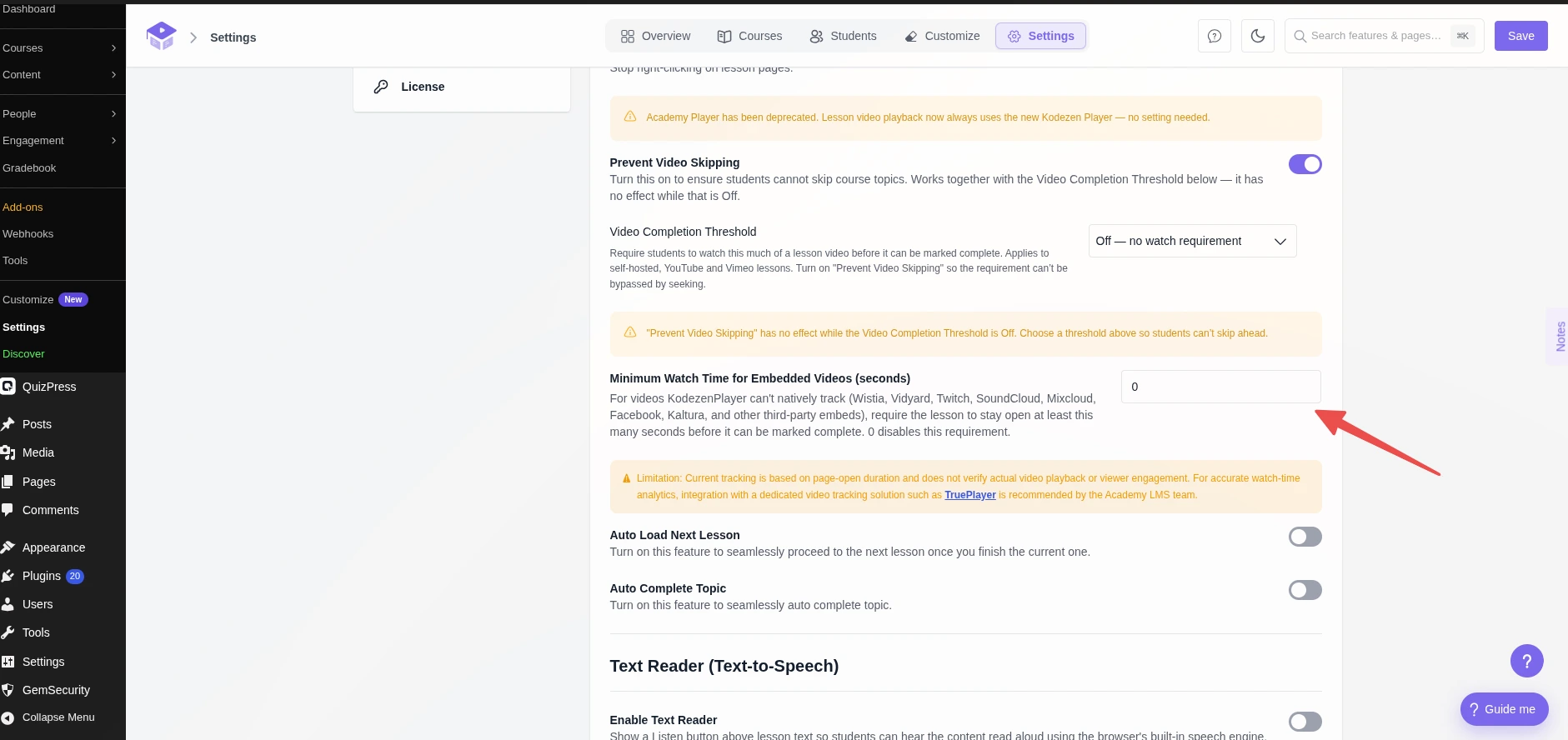Open the Video Completion Threshold dropdown

[x=1192, y=241]
